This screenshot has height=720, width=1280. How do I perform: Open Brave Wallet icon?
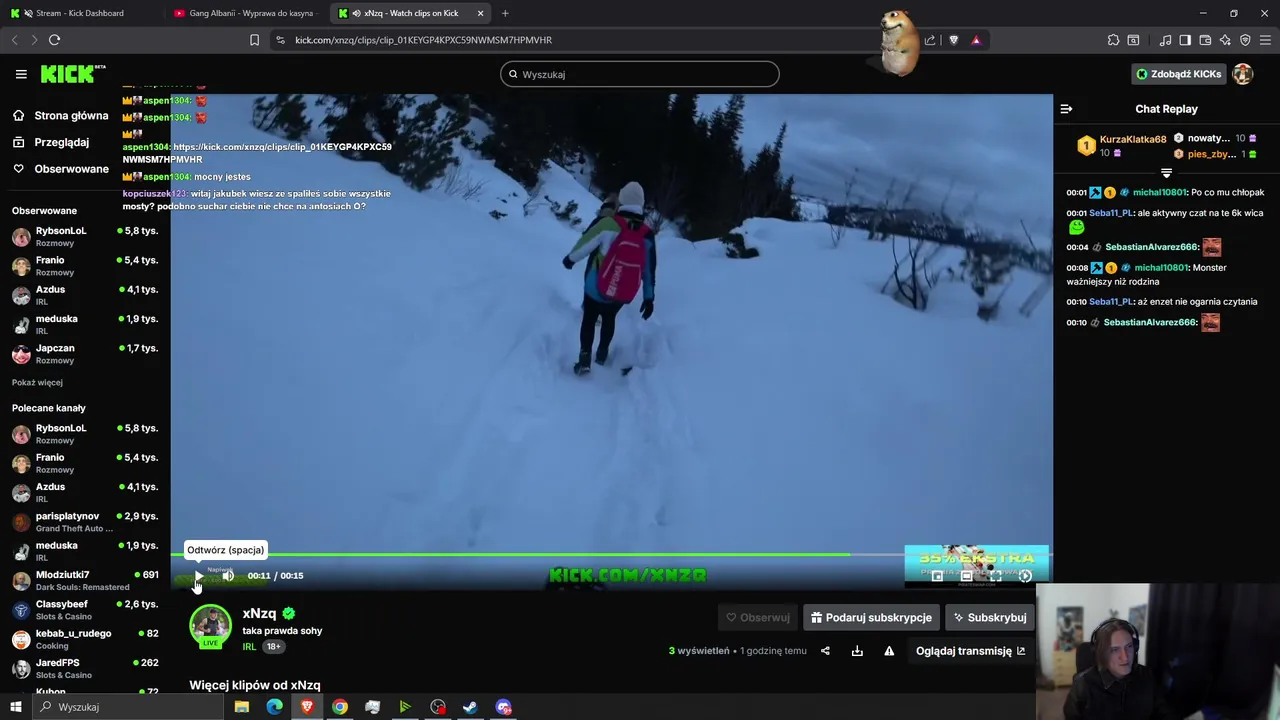click(1205, 40)
